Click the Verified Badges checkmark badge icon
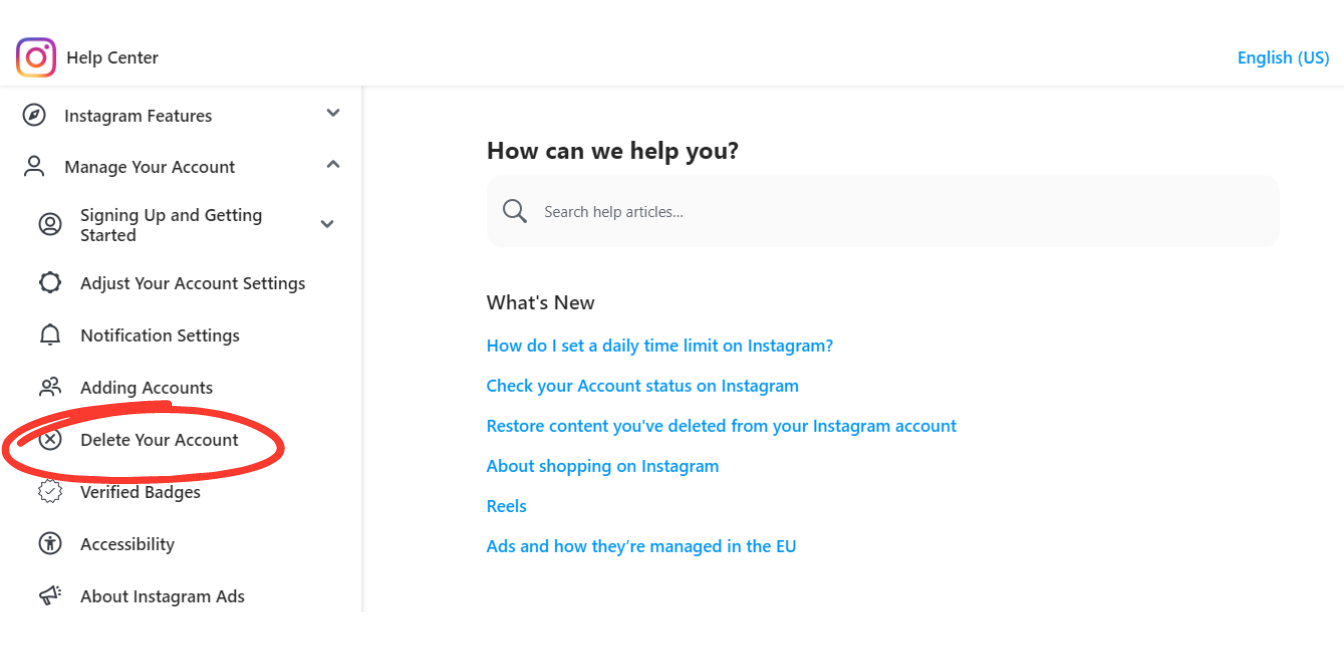The image size is (1344, 648). [50, 491]
